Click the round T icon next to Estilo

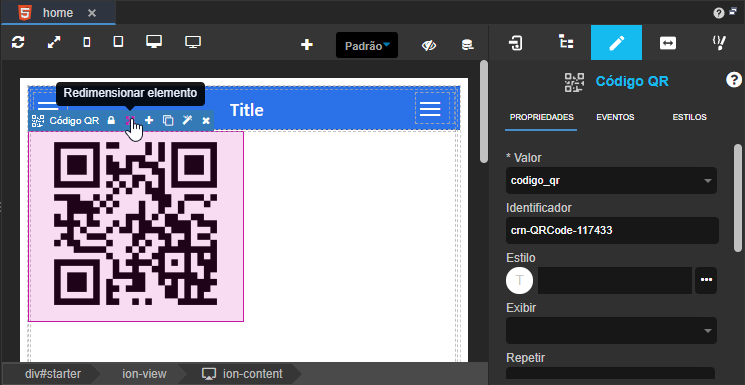point(519,280)
